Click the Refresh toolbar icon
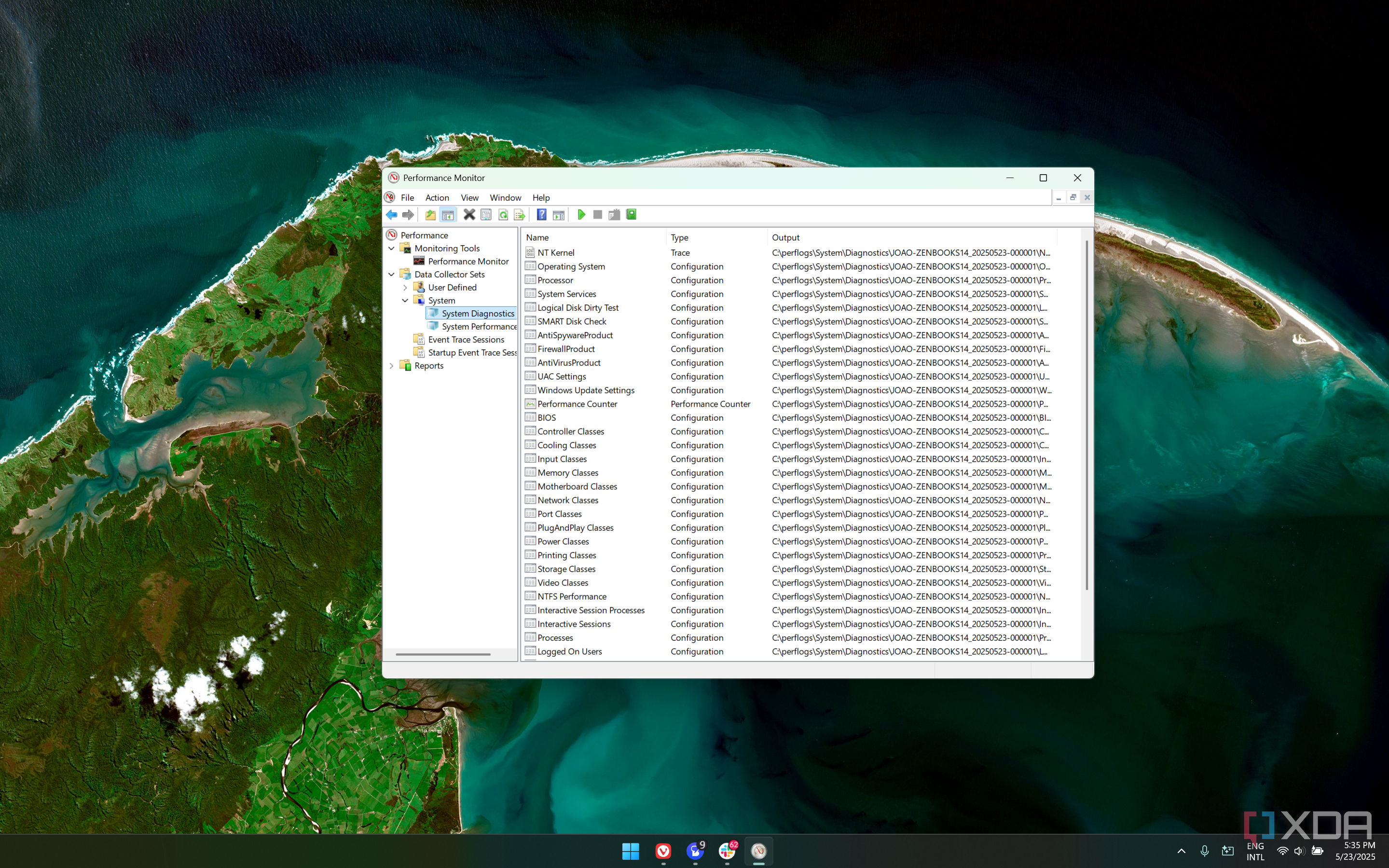This screenshot has width=1389, height=868. point(503,215)
